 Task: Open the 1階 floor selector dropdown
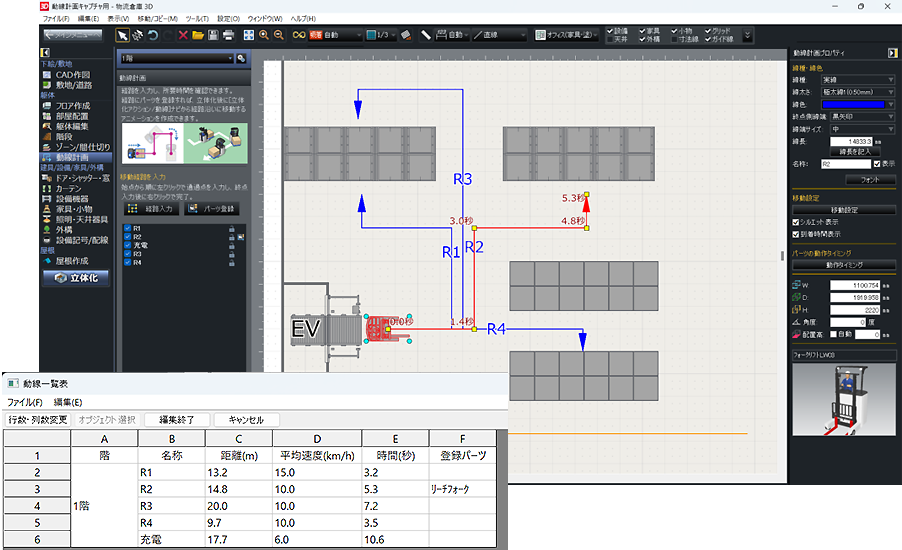(175, 59)
